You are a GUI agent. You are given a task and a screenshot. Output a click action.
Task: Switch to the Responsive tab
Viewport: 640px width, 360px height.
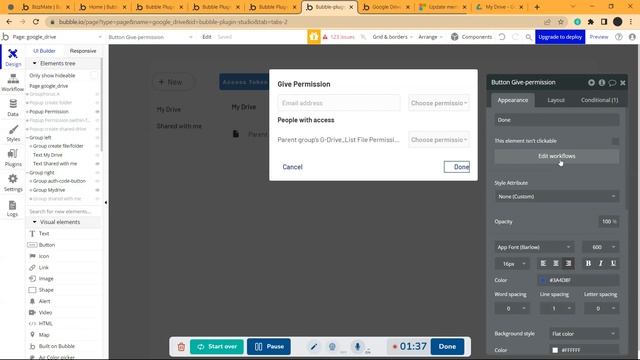tap(83, 51)
